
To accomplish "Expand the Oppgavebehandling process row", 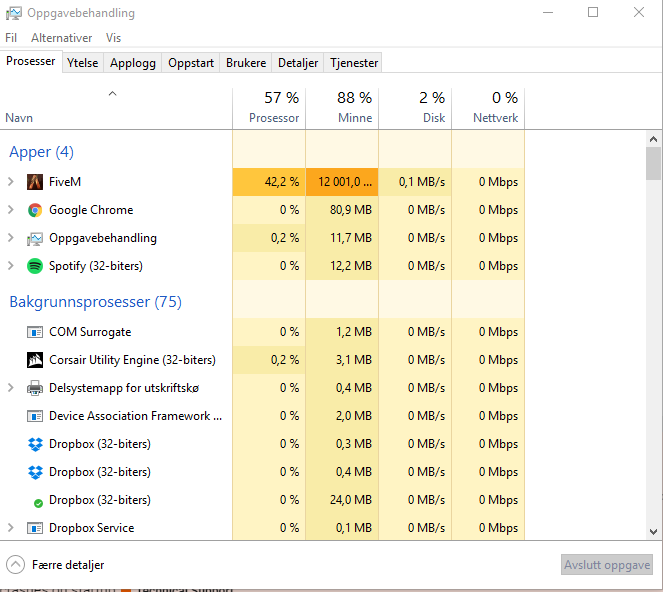I will [11, 238].
